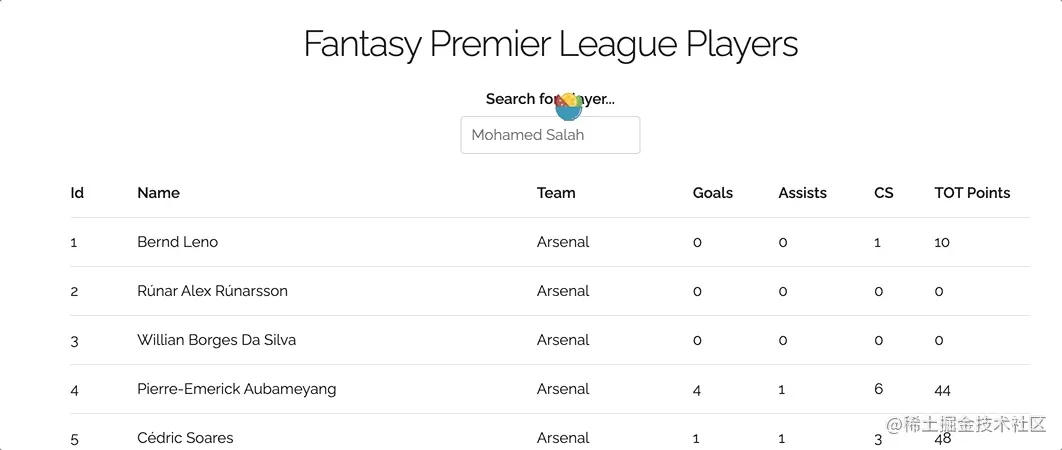
Task: Click the colorful spinning cursor icon
Action: pos(569,106)
